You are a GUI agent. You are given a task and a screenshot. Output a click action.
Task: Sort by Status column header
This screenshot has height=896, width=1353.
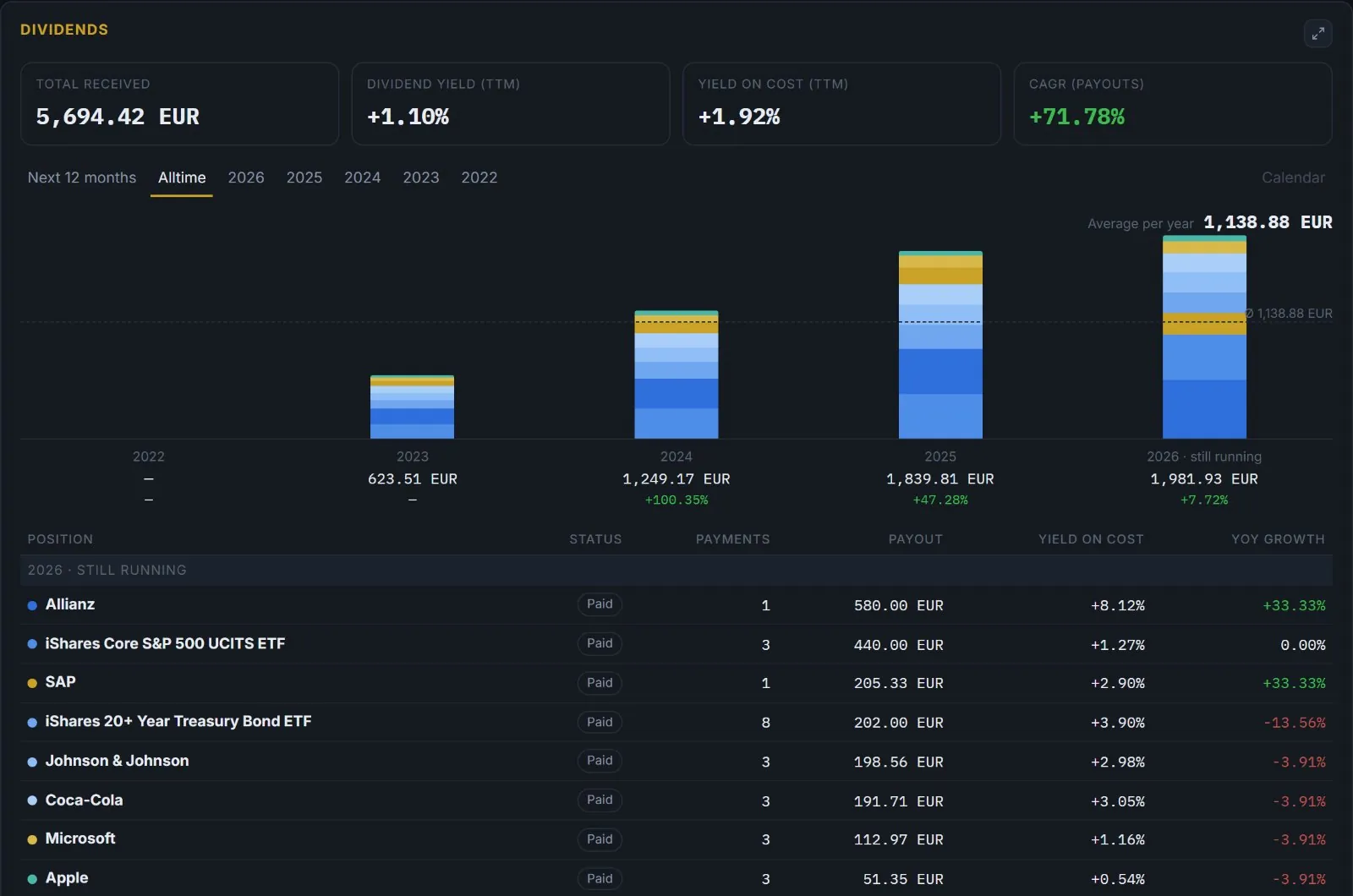[x=595, y=539]
